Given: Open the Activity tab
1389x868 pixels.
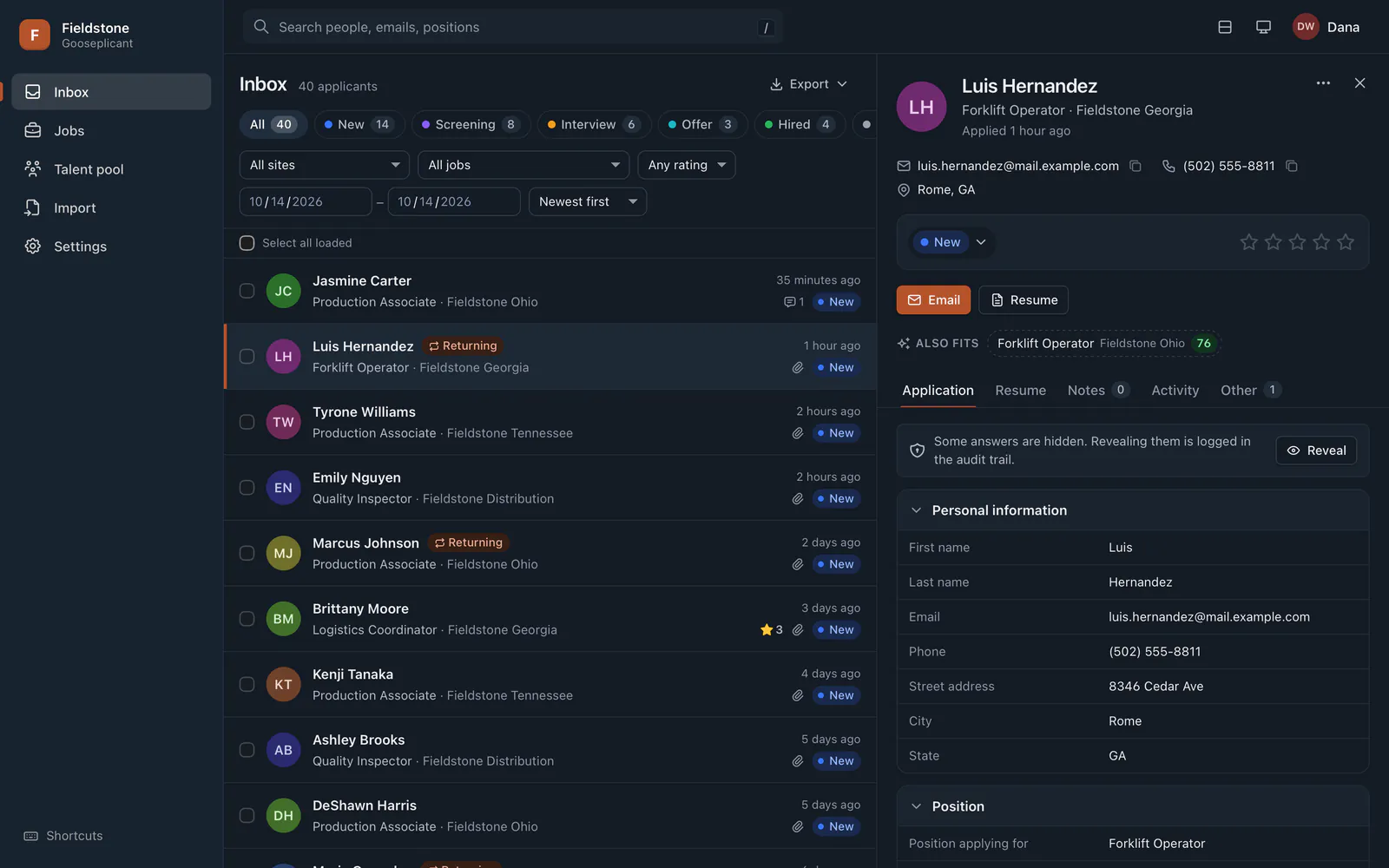Looking at the screenshot, I should (1175, 391).
